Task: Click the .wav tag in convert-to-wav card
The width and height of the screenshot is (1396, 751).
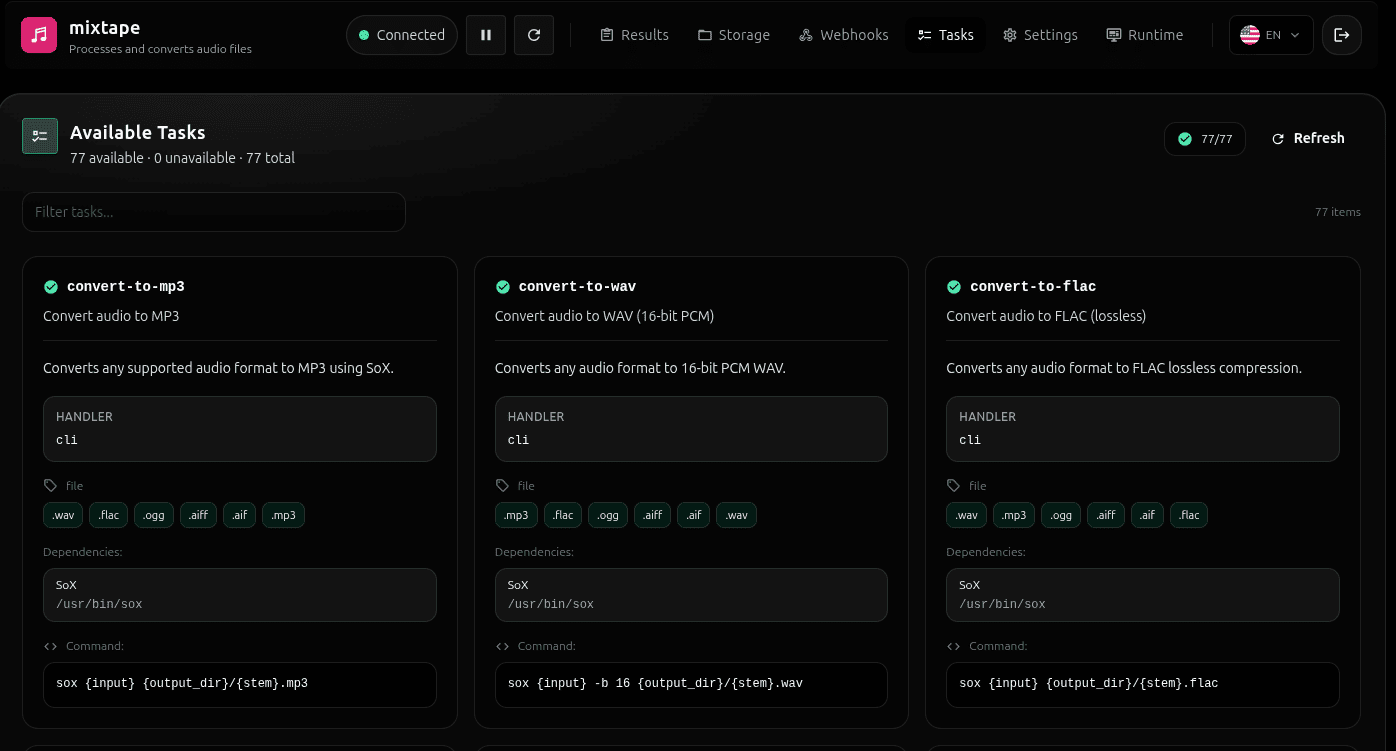Action: [737, 515]
